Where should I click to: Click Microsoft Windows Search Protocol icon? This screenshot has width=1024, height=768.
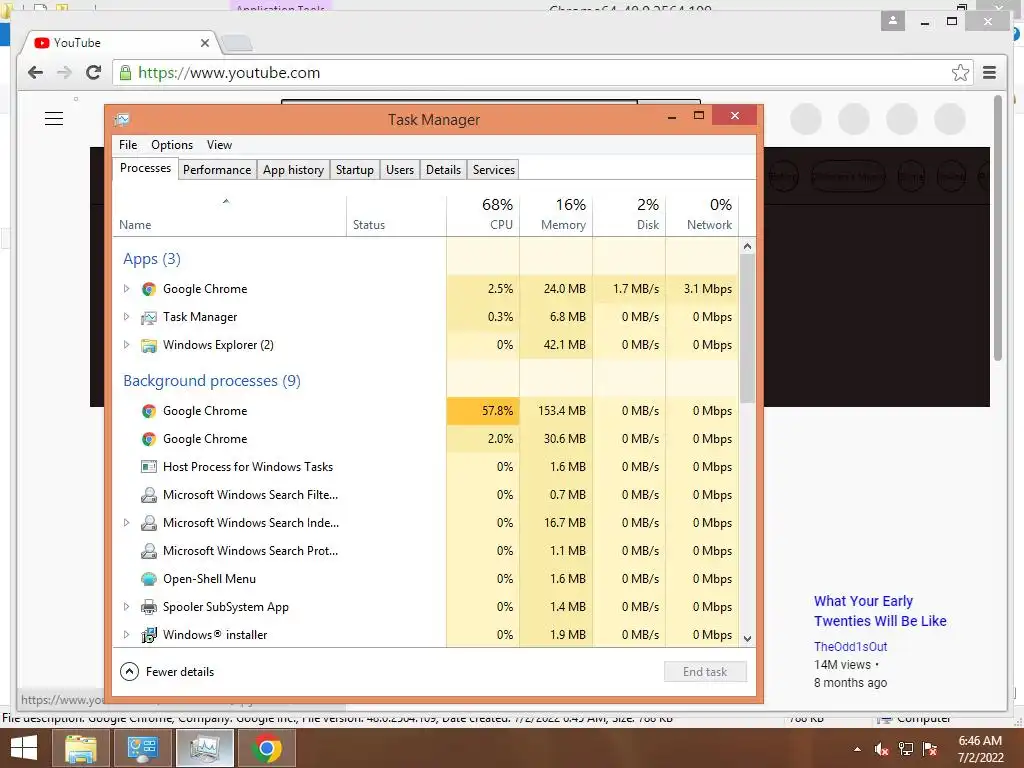149,551
